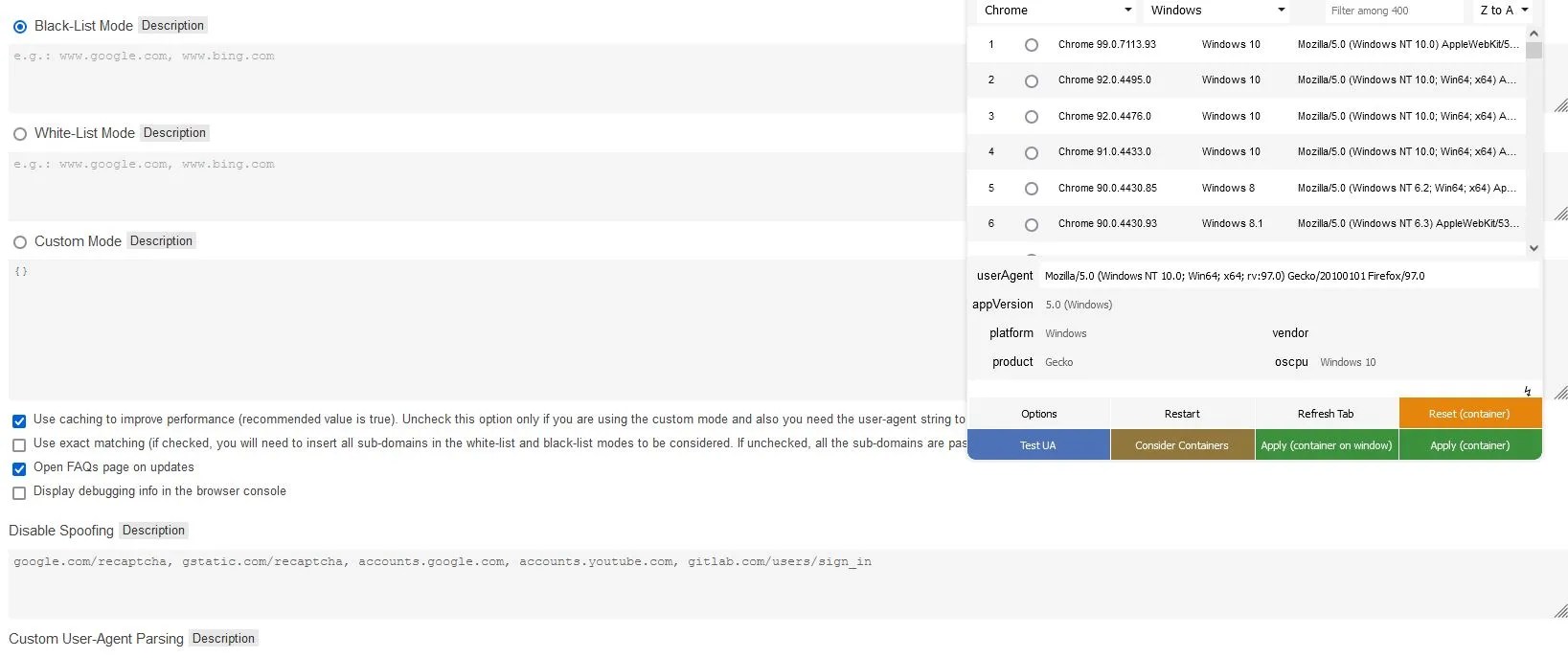Viewport: 1568px width, 658px height.
Task: Click the green Apply (container) button
Action: click(1469, 445)
